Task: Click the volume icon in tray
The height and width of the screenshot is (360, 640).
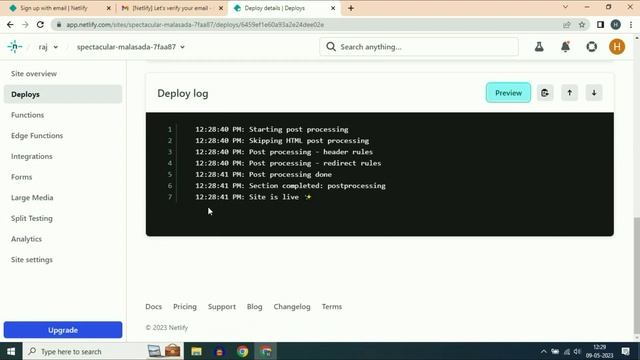Action: 577,351
